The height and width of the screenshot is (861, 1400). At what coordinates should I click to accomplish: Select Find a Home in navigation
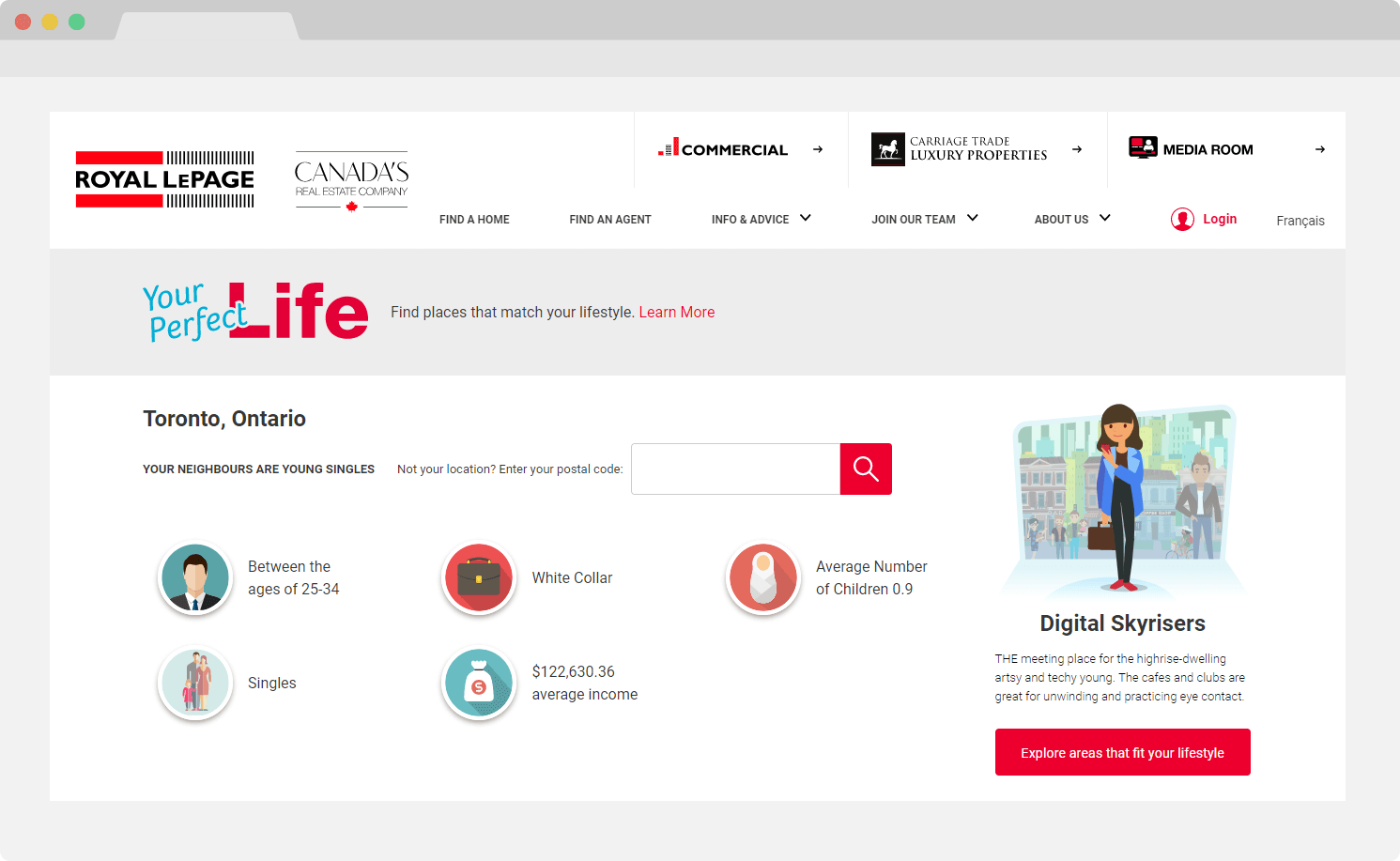(474, 219)
